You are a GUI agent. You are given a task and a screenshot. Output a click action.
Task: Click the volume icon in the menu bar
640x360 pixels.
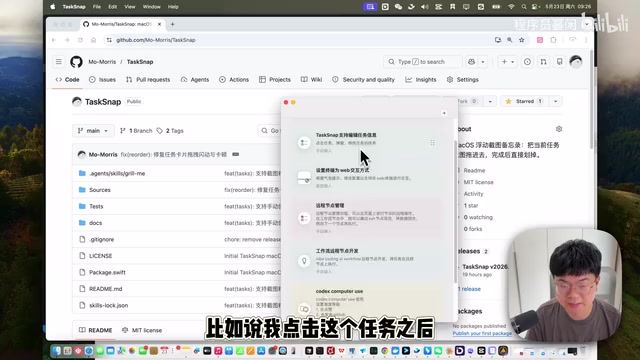click(x=425, y=7)
